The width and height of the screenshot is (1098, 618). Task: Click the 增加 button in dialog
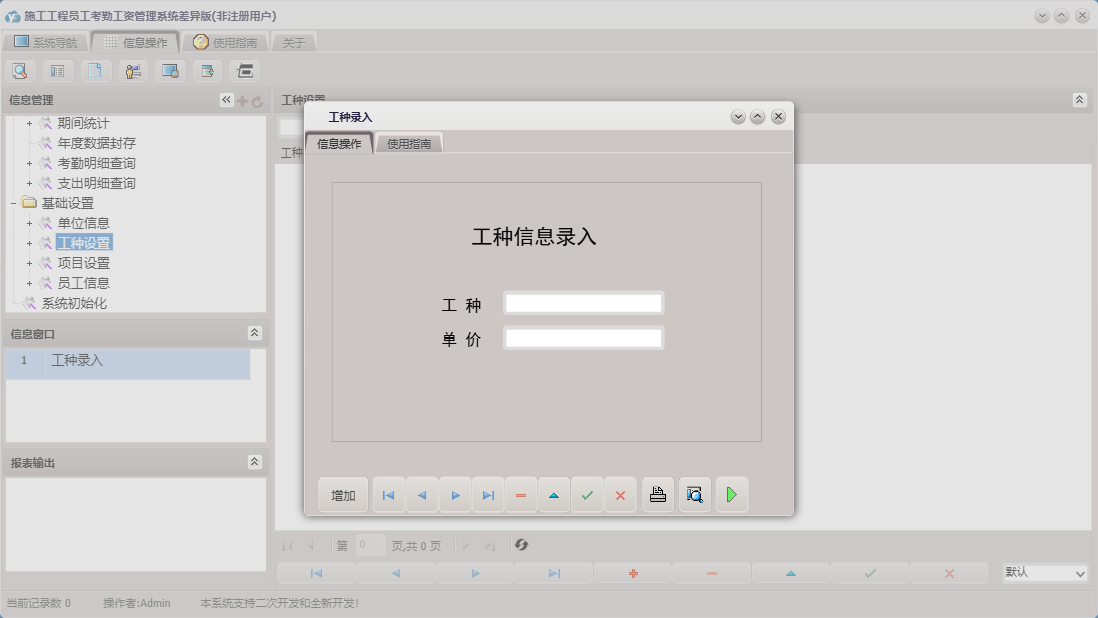click(343, 495)
